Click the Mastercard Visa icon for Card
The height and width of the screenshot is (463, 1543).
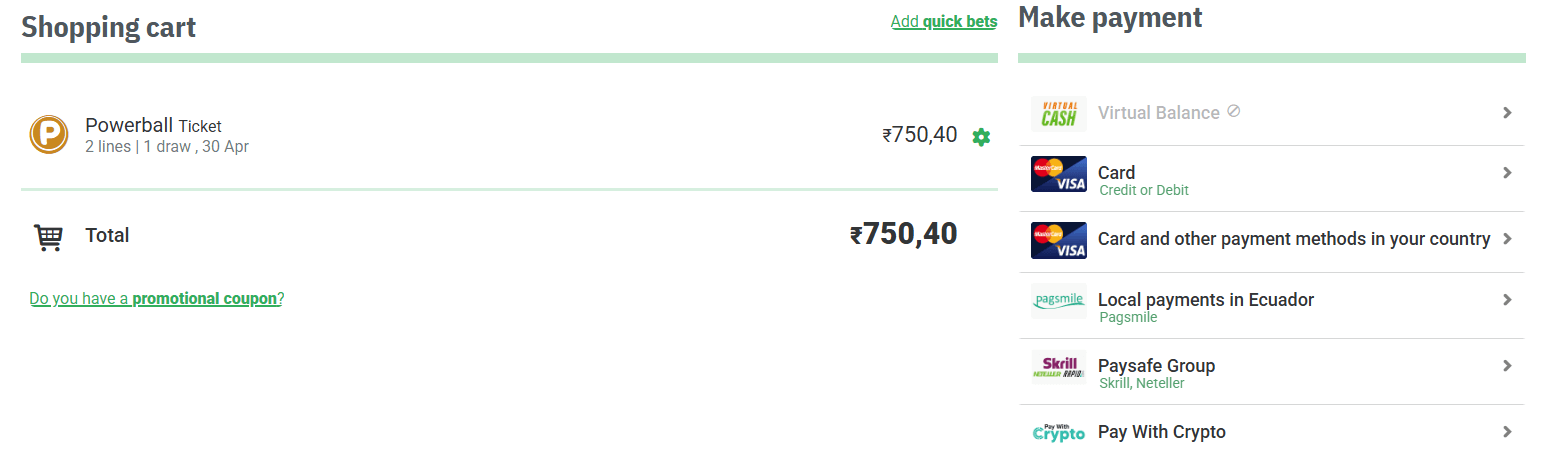[1058, 174]
